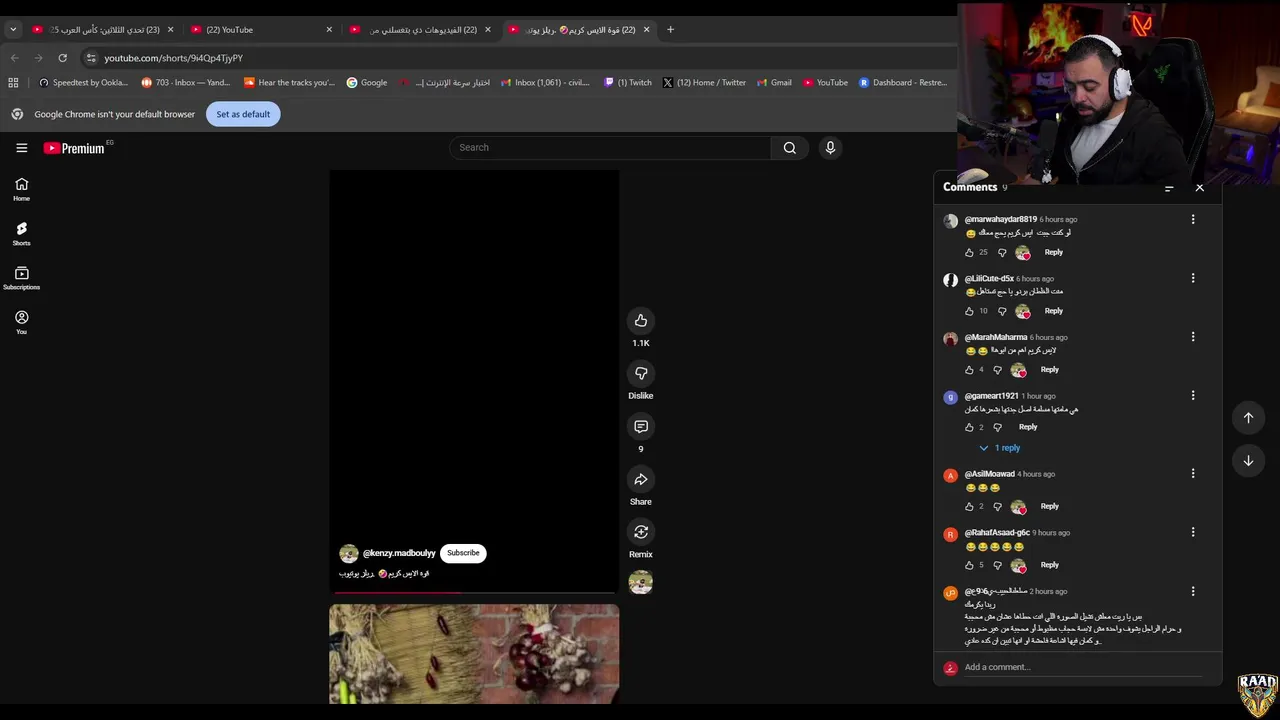Open options menu for @RahafAsaad-g6c comment
This screenshot has width=1280, height=720.
1193,533
